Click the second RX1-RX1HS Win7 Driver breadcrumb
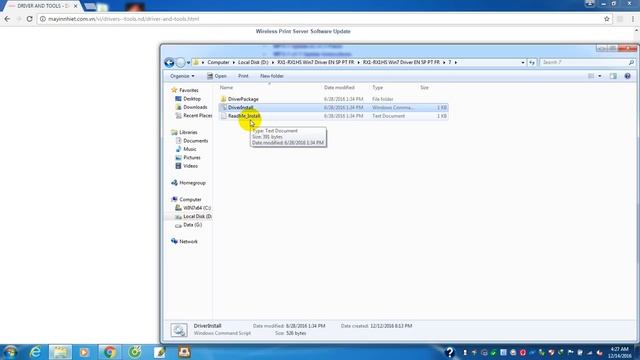This screenshot has width=640, height=360. [401, 62]
